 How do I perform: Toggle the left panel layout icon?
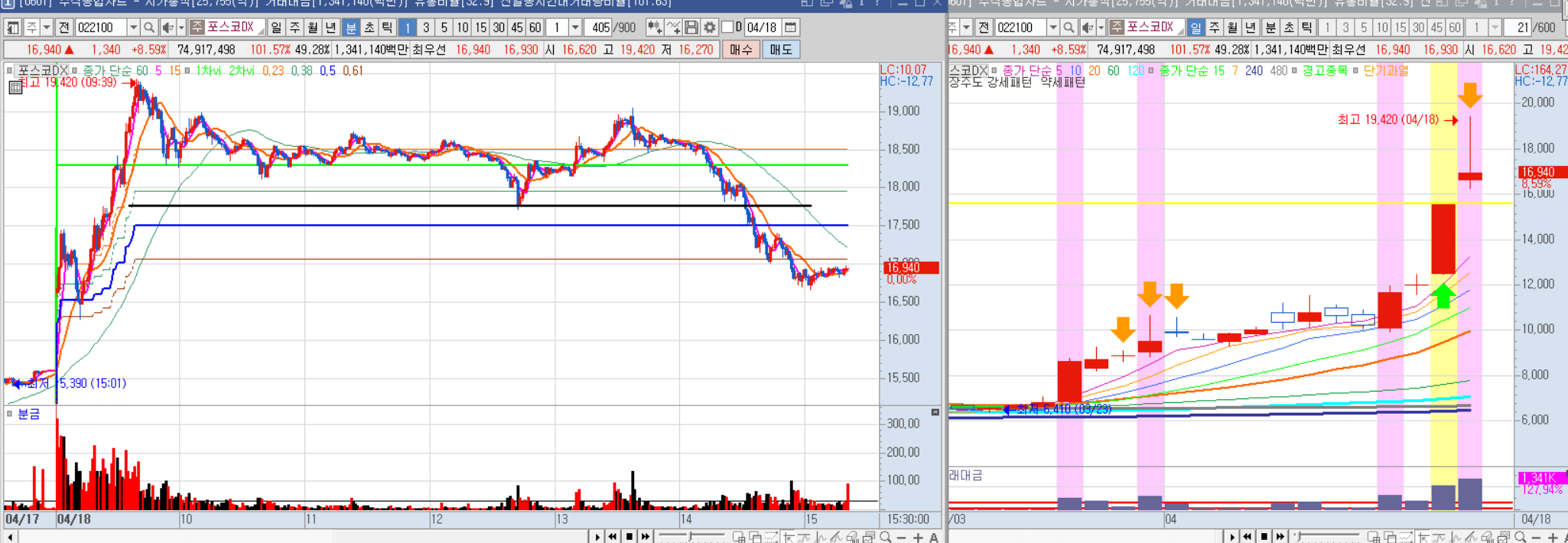13,28
